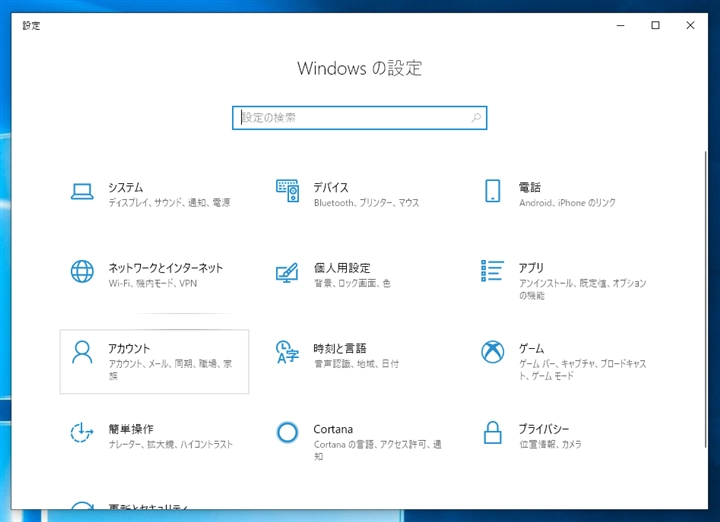Select the ゲーム category title

[532, 348]
